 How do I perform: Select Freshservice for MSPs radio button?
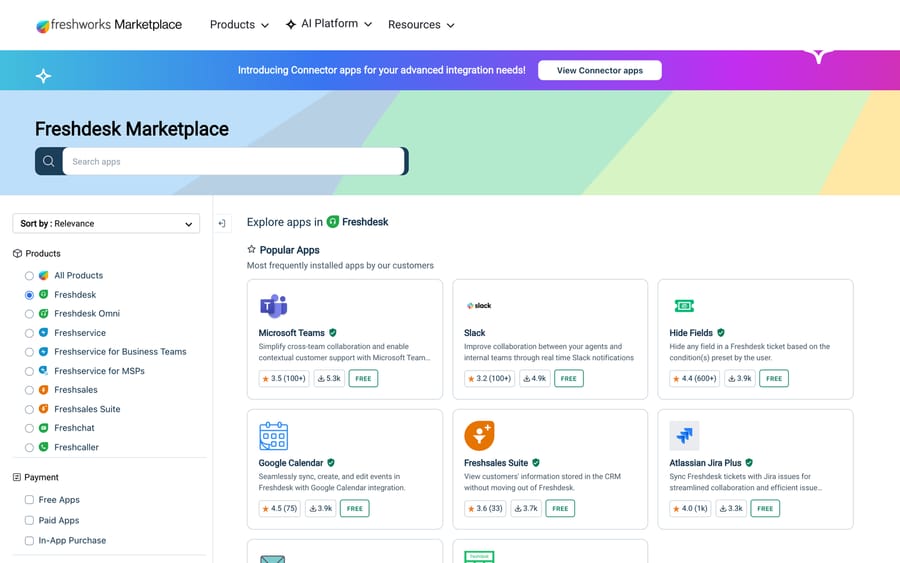click(29, 371)
